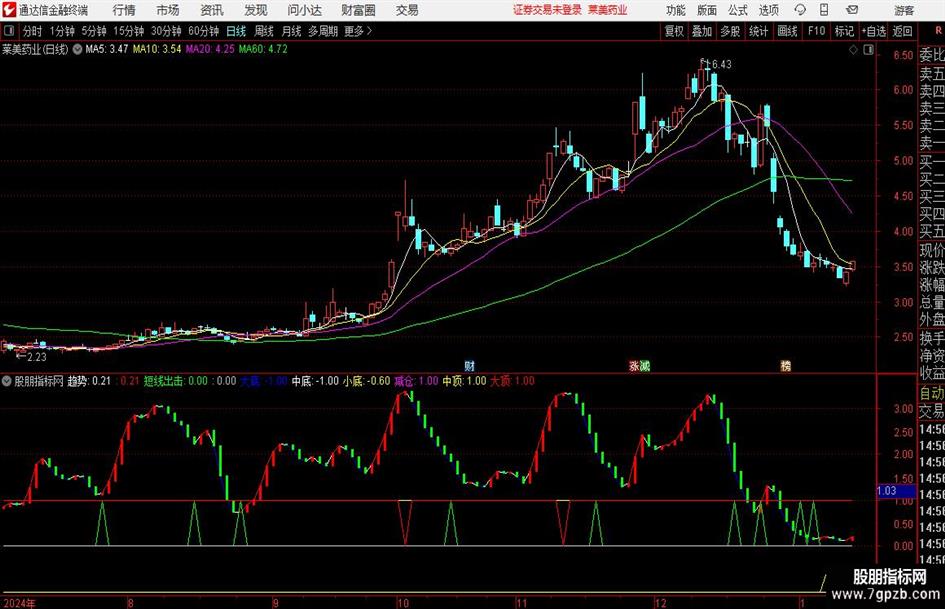Open the 多周期 multi-period view
The height and width of the screenshot is (609, 945).
pos(323,31)
